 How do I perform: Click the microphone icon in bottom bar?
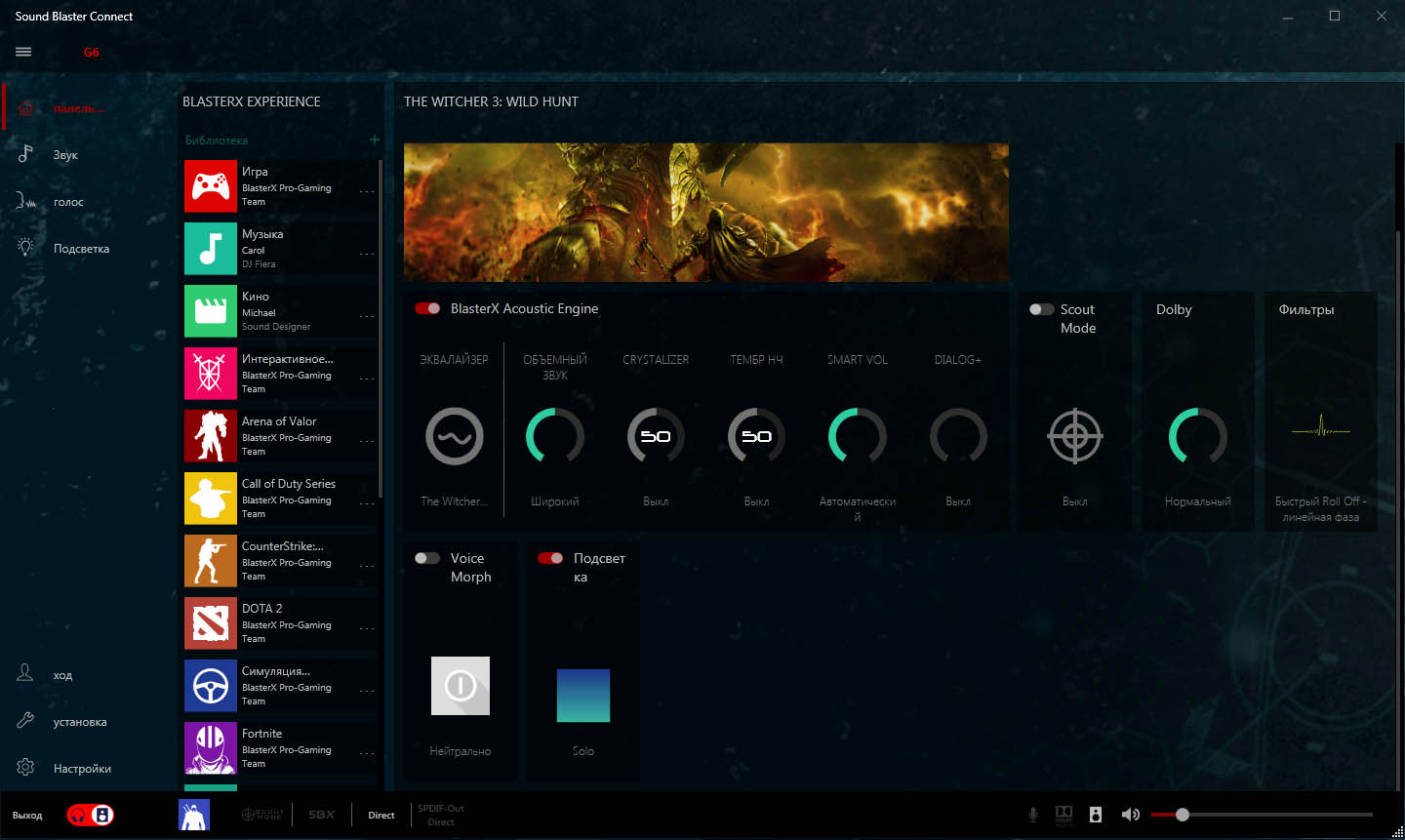[x=1033, y=815]
